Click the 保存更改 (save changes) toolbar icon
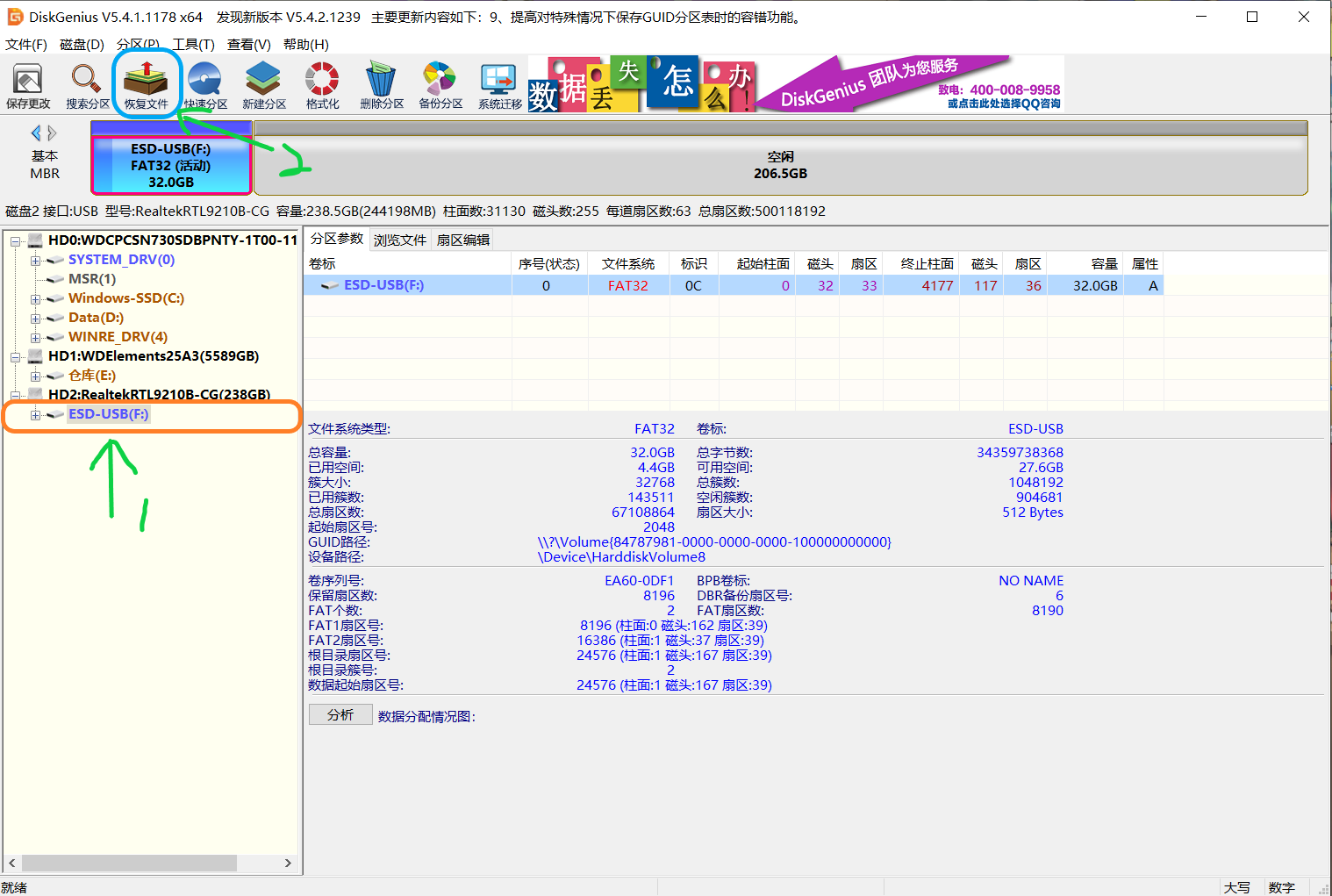 (28, 85)
